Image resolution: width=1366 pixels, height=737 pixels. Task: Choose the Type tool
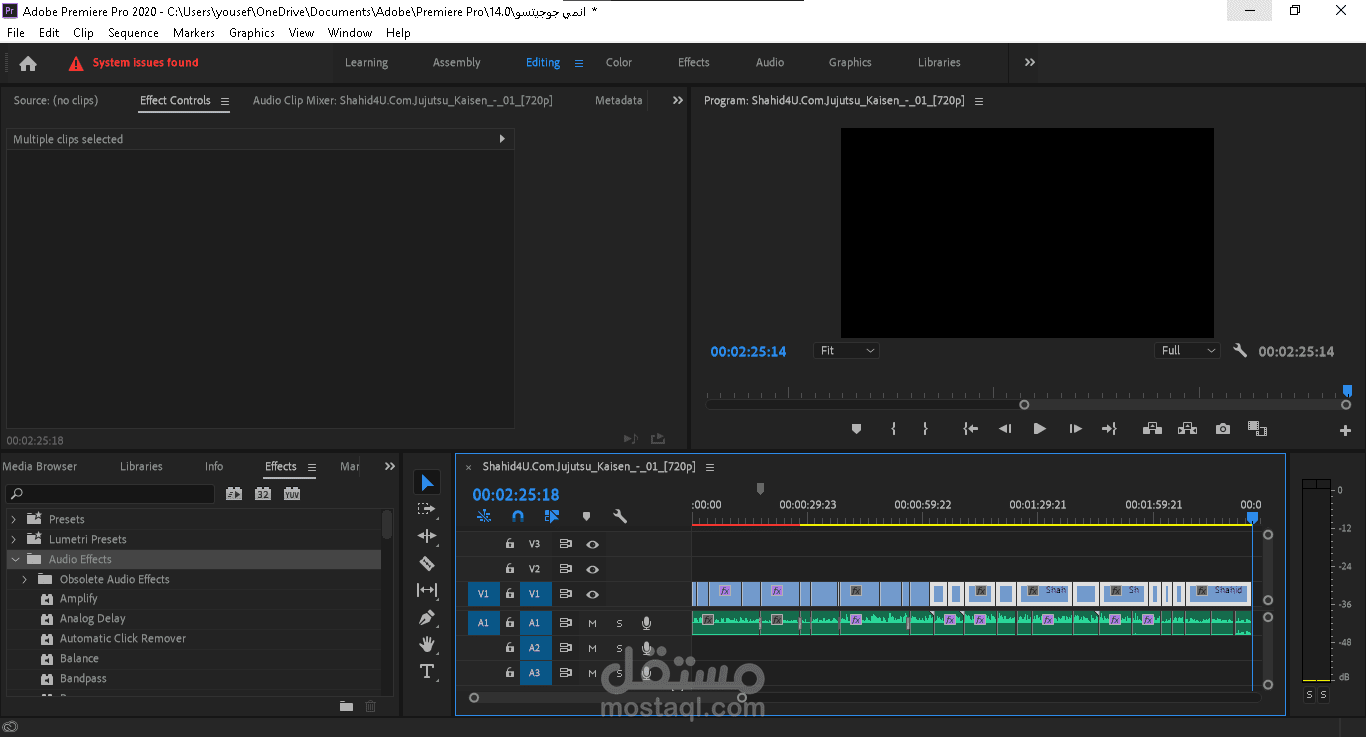[x=427, y=671]
